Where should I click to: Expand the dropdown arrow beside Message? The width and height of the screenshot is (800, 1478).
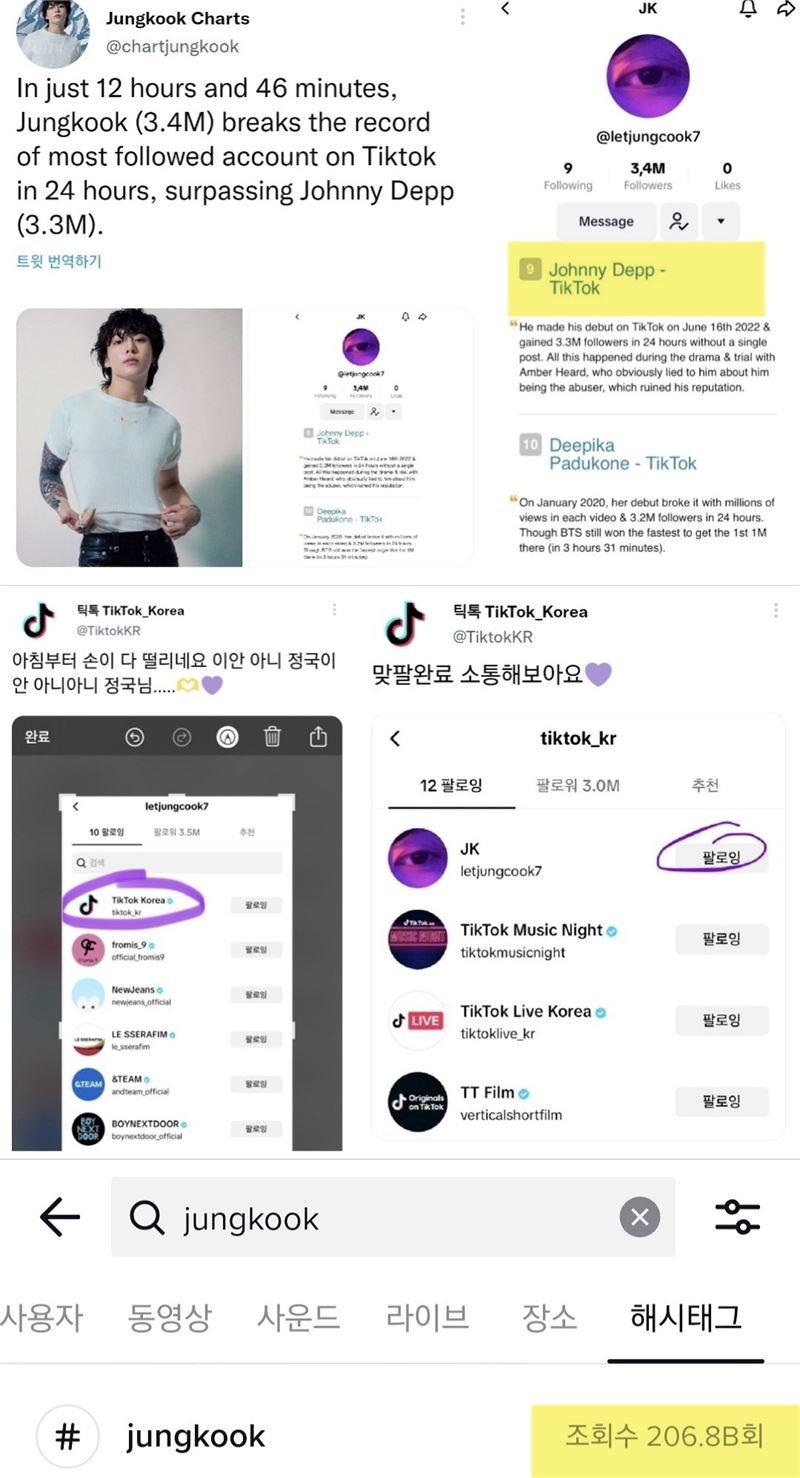pos(721,221)
